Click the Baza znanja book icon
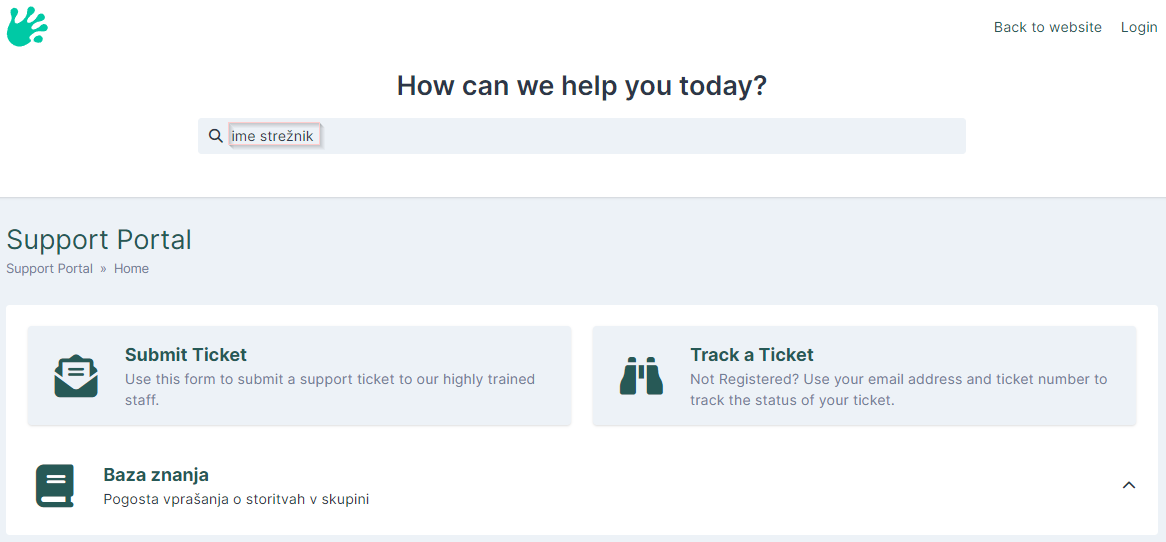Screen dimensions: 1166x542 [55, 486]
